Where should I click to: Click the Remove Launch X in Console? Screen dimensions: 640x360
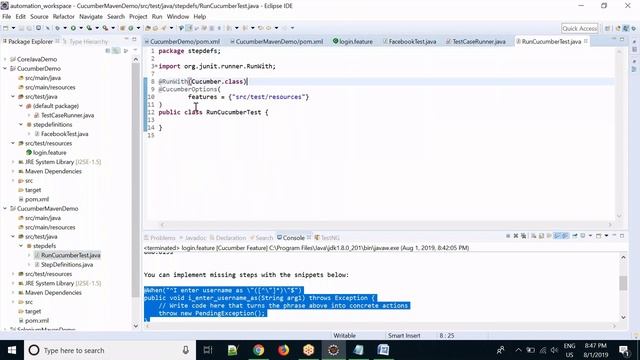(516, 236)
